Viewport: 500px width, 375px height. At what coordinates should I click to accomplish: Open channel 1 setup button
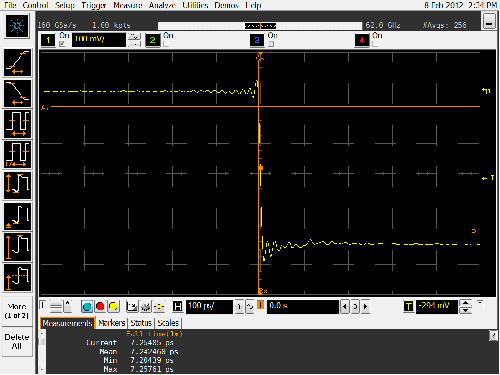[x=48, y=40]
